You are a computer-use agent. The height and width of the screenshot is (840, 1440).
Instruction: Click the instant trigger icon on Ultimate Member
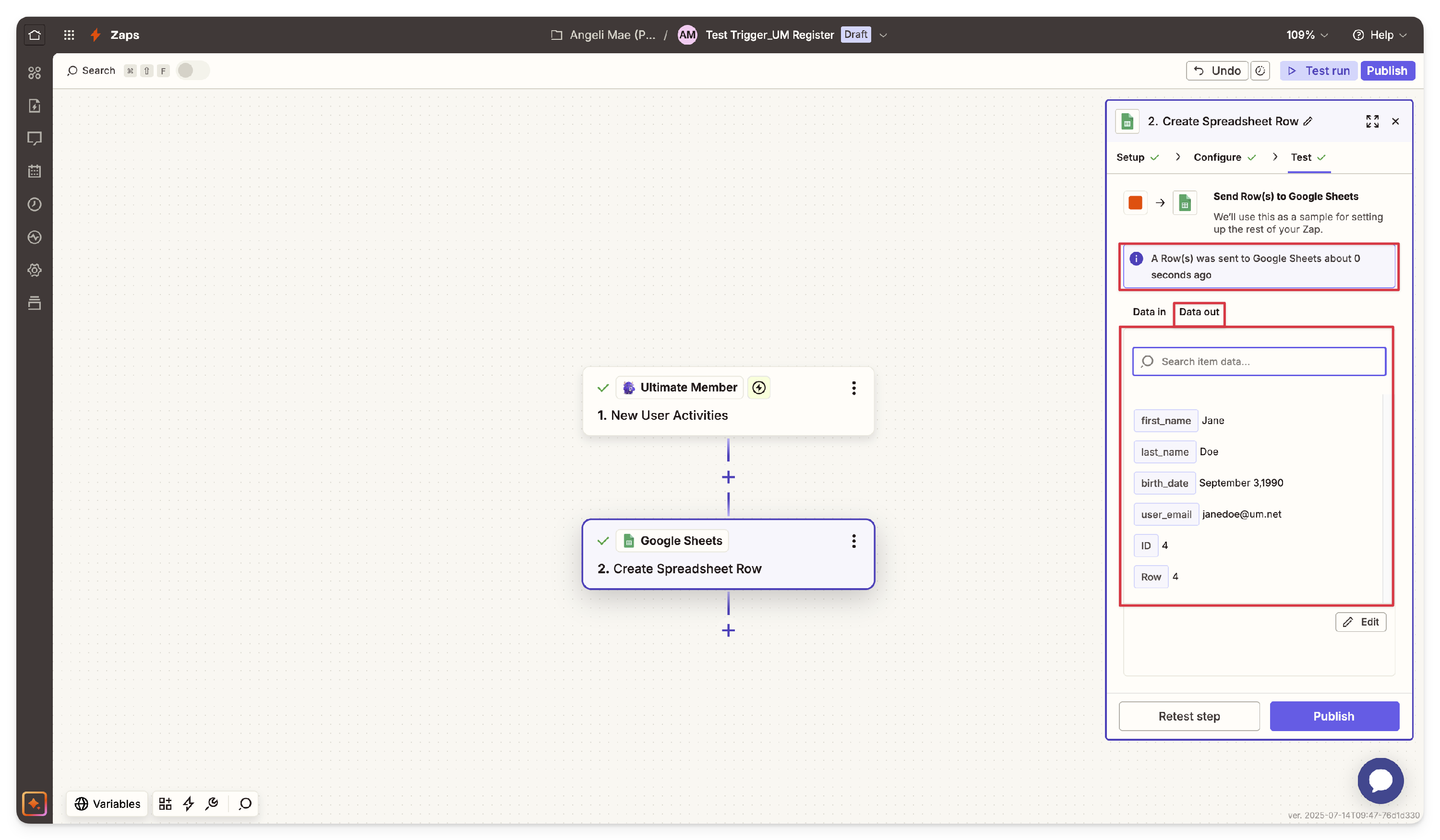click(759, 388)
